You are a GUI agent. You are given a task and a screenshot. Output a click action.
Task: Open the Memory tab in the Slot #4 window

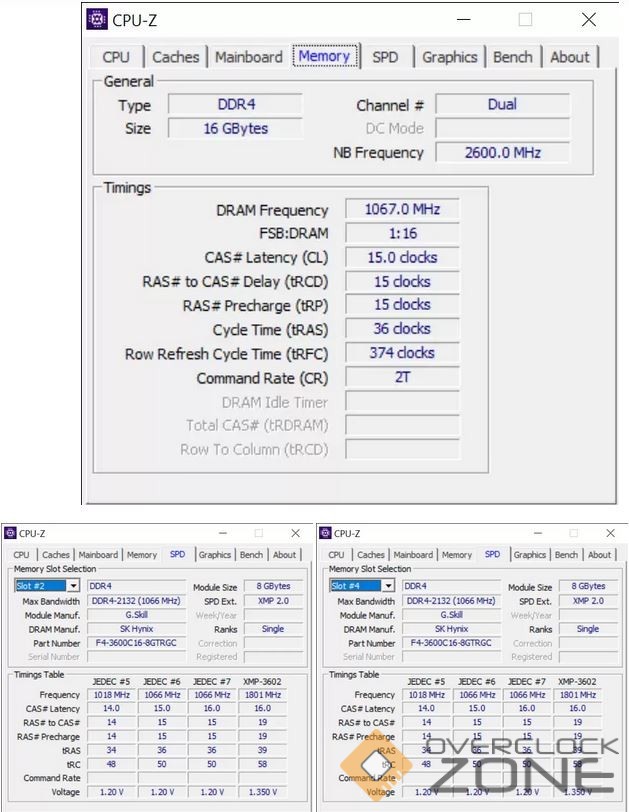click(457, 555)
